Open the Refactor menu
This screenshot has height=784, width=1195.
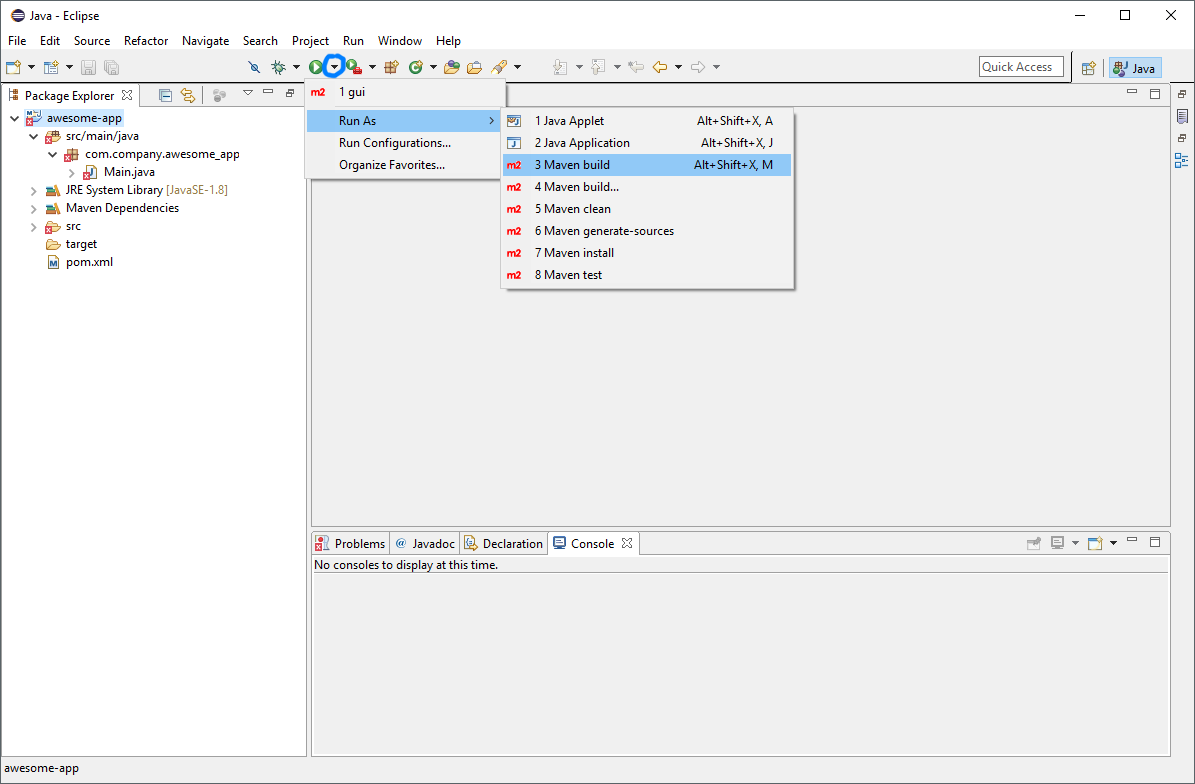tap(146, 40)
